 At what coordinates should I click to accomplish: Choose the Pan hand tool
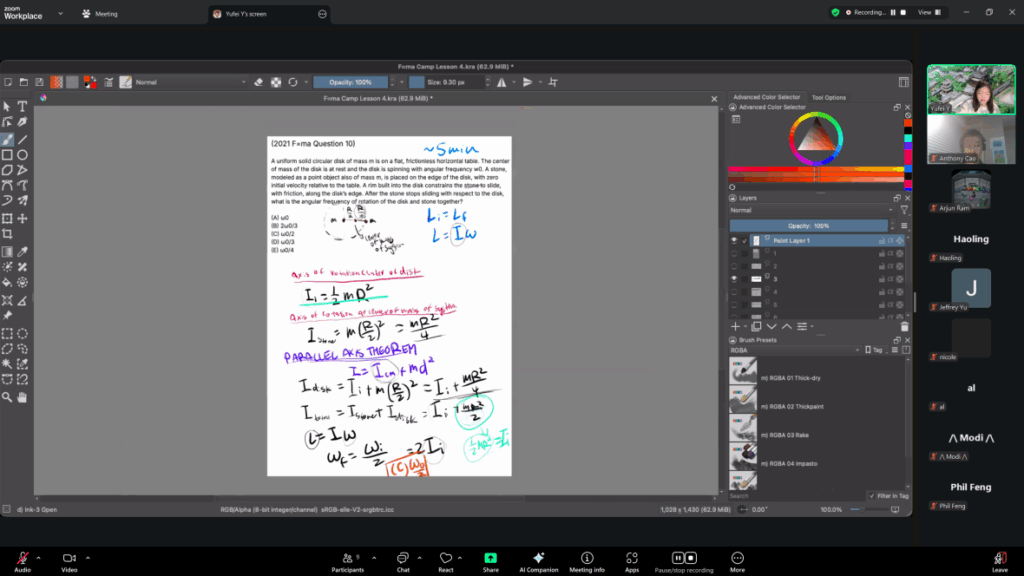[22, 397]
